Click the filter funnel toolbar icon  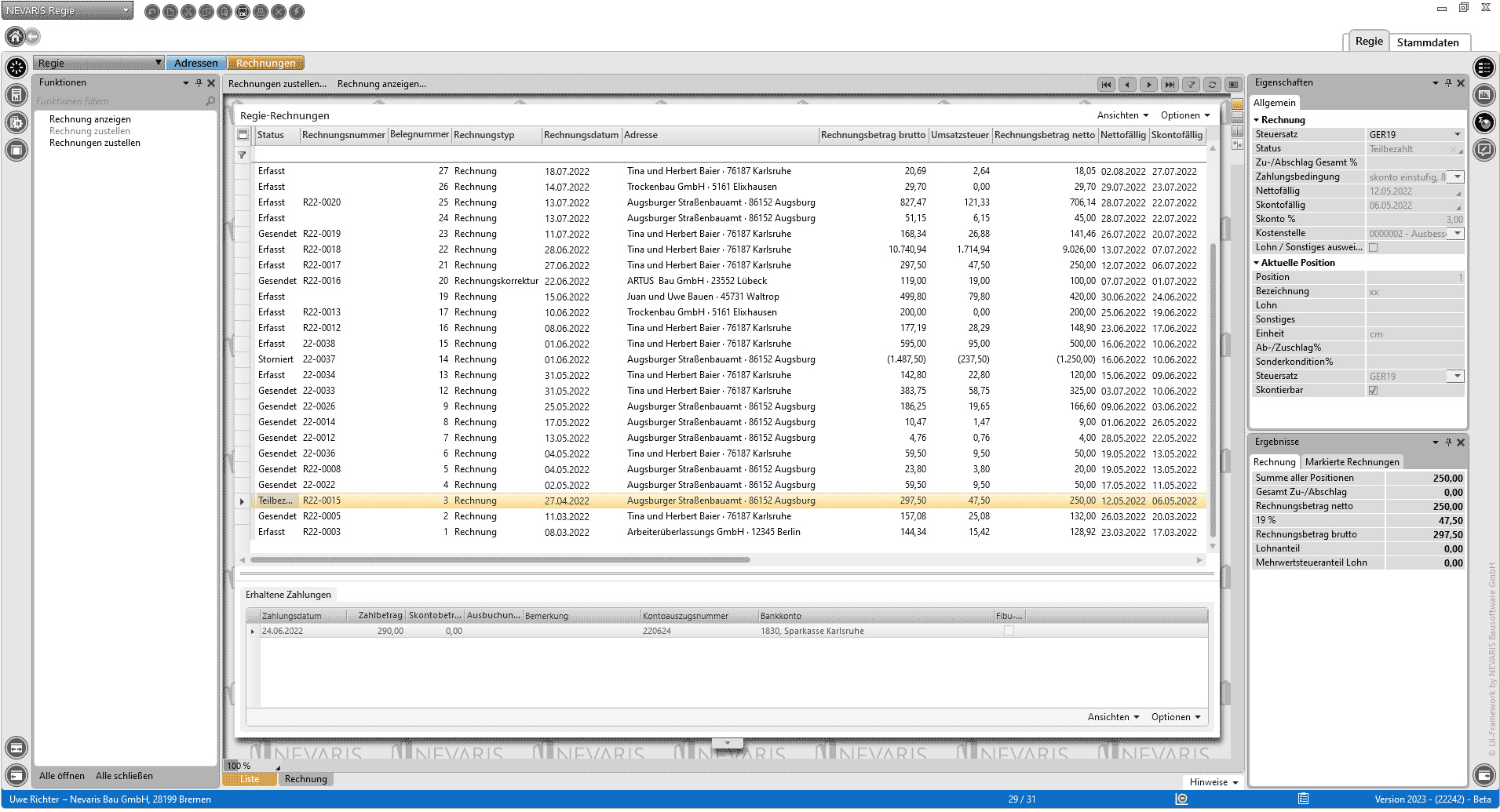pos(1191,85)
